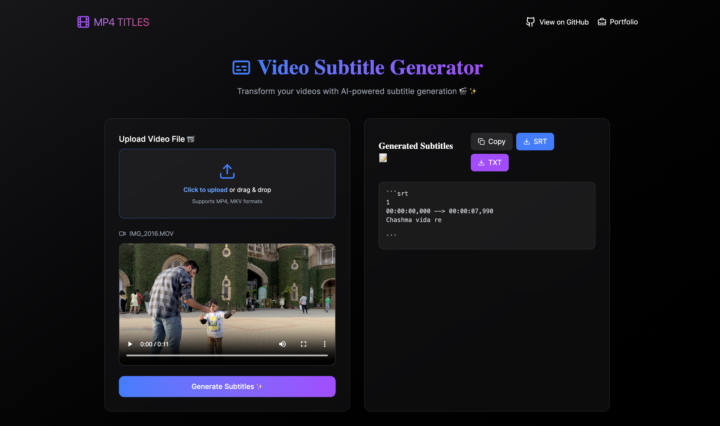Click the IMG_2016.MOV file name
Viewport: 720px width, 426px height.
pyautogui.click(x=151, y=234)
